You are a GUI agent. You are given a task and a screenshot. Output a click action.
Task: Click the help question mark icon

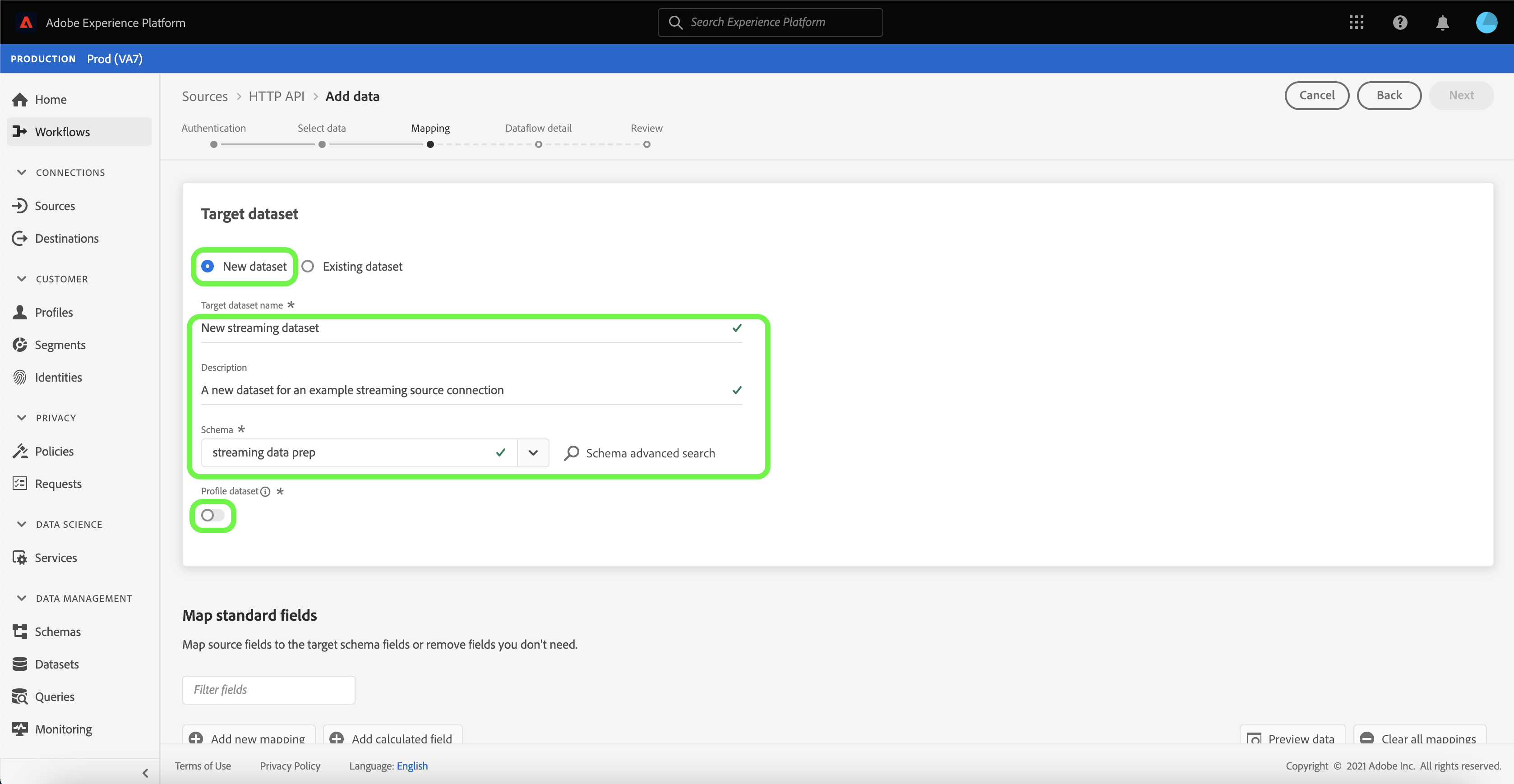pos(1400,23)
